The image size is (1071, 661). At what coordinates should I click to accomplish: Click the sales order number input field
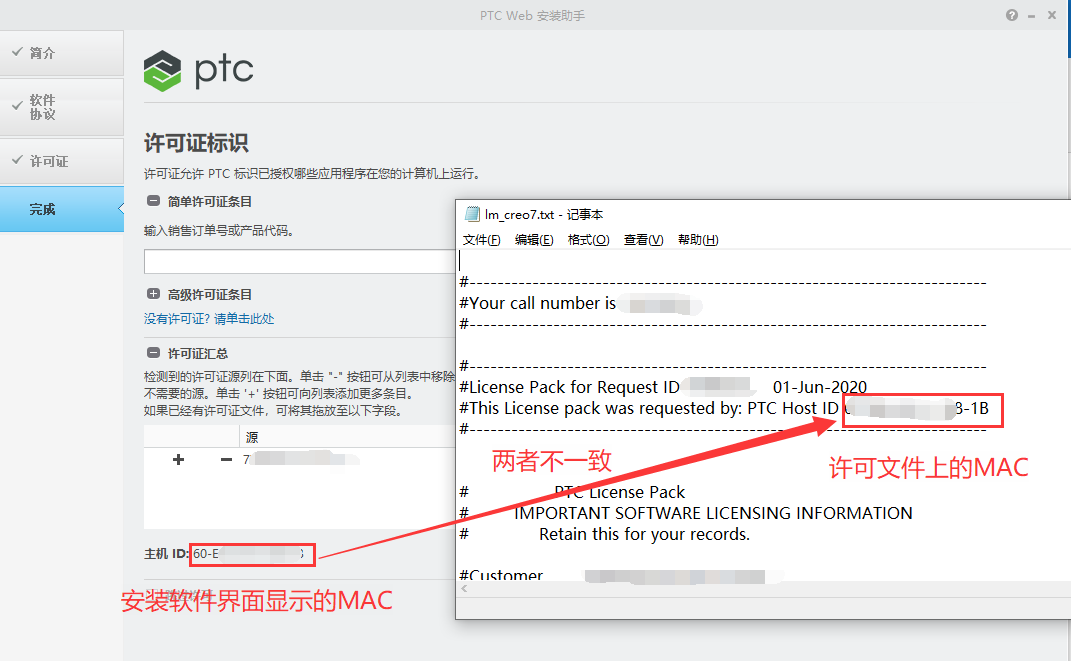299,262
